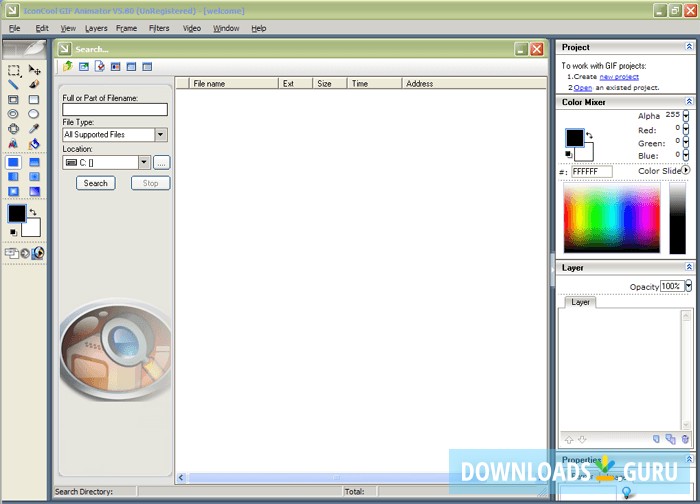
Task: Select the filled ellipse shape tool
Action: [x=34, y=114]
